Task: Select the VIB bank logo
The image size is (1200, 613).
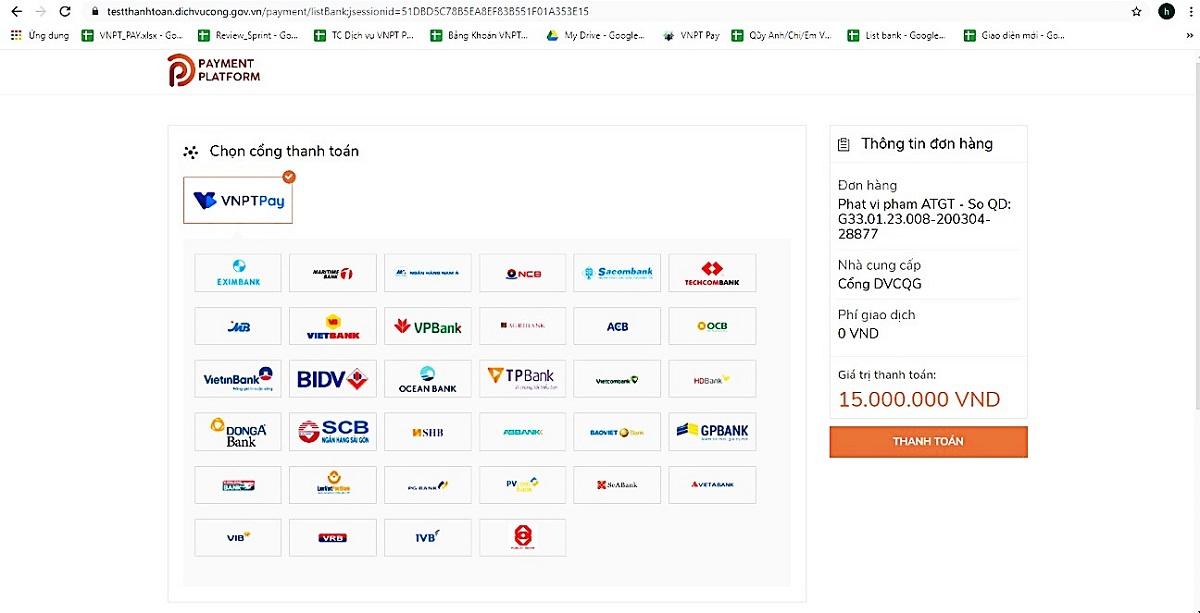Action: tap(237, 537)
